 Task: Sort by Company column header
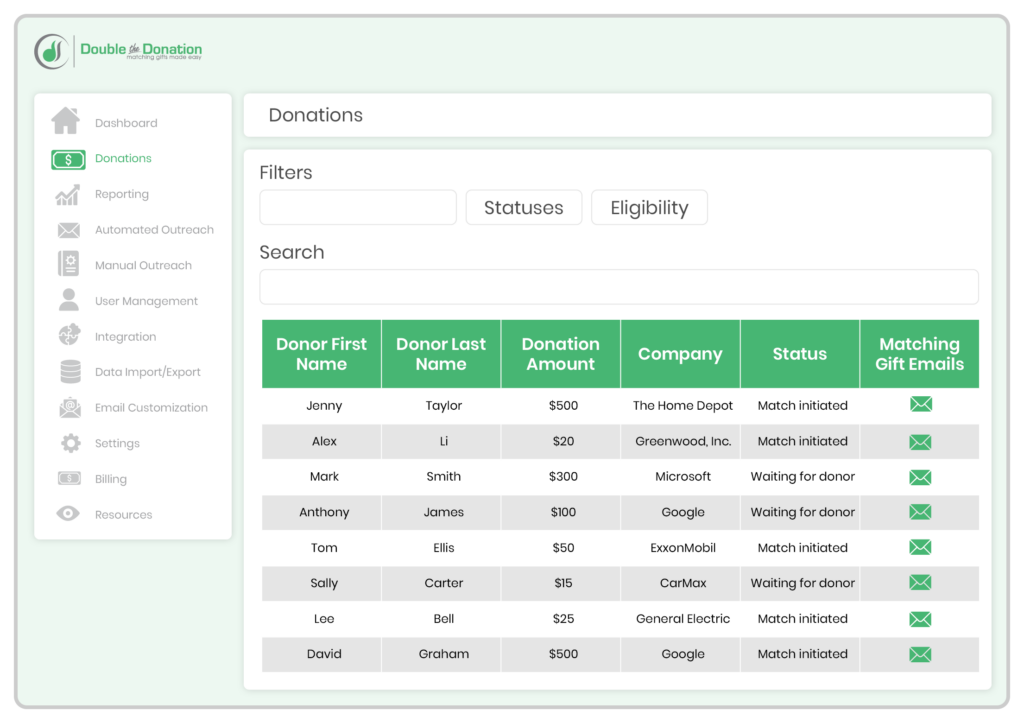(680, 354)
